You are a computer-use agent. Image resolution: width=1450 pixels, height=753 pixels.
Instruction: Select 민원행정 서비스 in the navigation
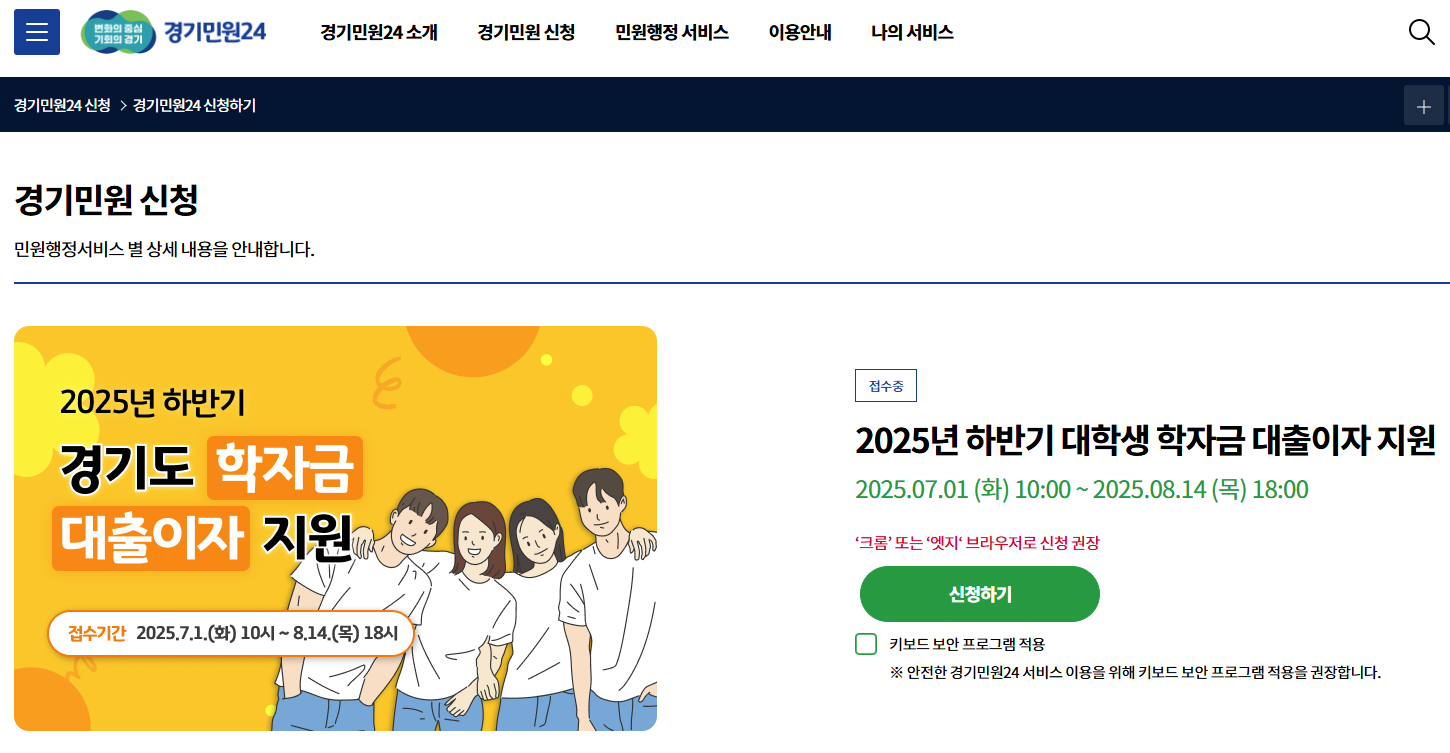[x=672, y=32]
